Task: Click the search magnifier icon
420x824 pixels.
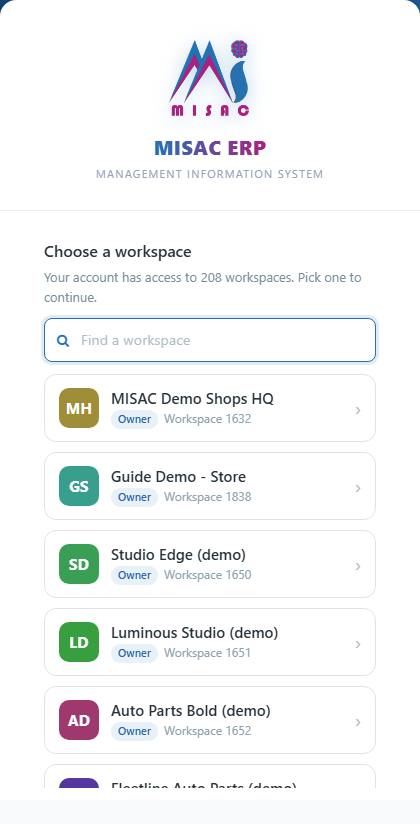Action: coord(63,341)
